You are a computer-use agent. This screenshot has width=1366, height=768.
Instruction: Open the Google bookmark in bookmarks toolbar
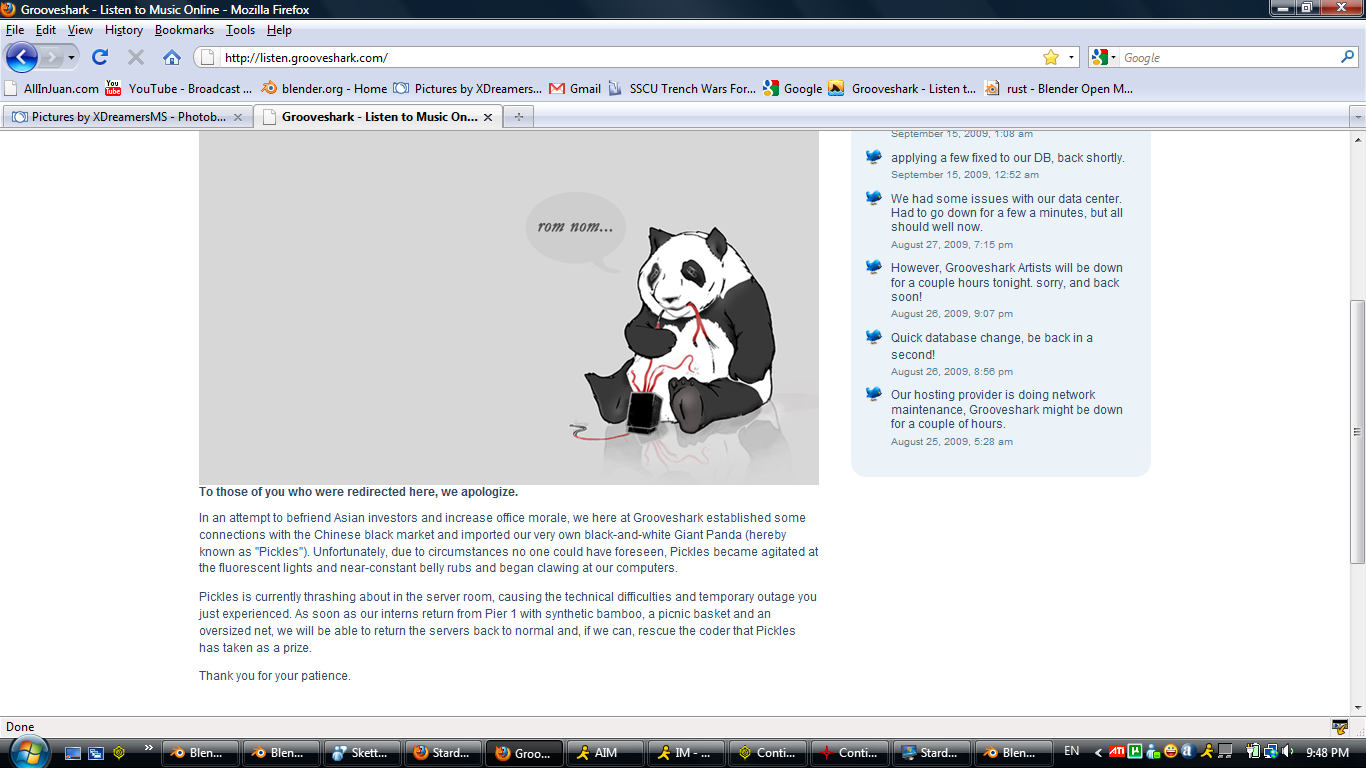click(792, 88)
